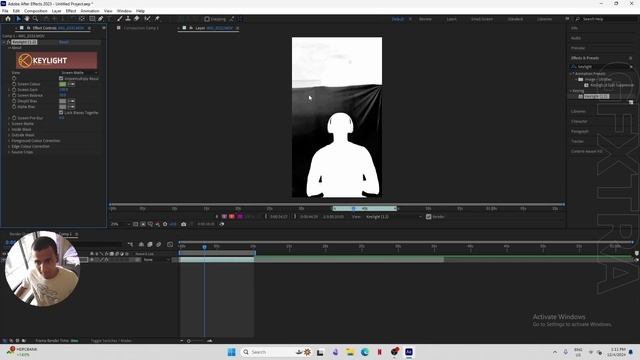640x360 pixels.
Task: Select the Puppet Pin tool
Action: [x=157, y=19]
